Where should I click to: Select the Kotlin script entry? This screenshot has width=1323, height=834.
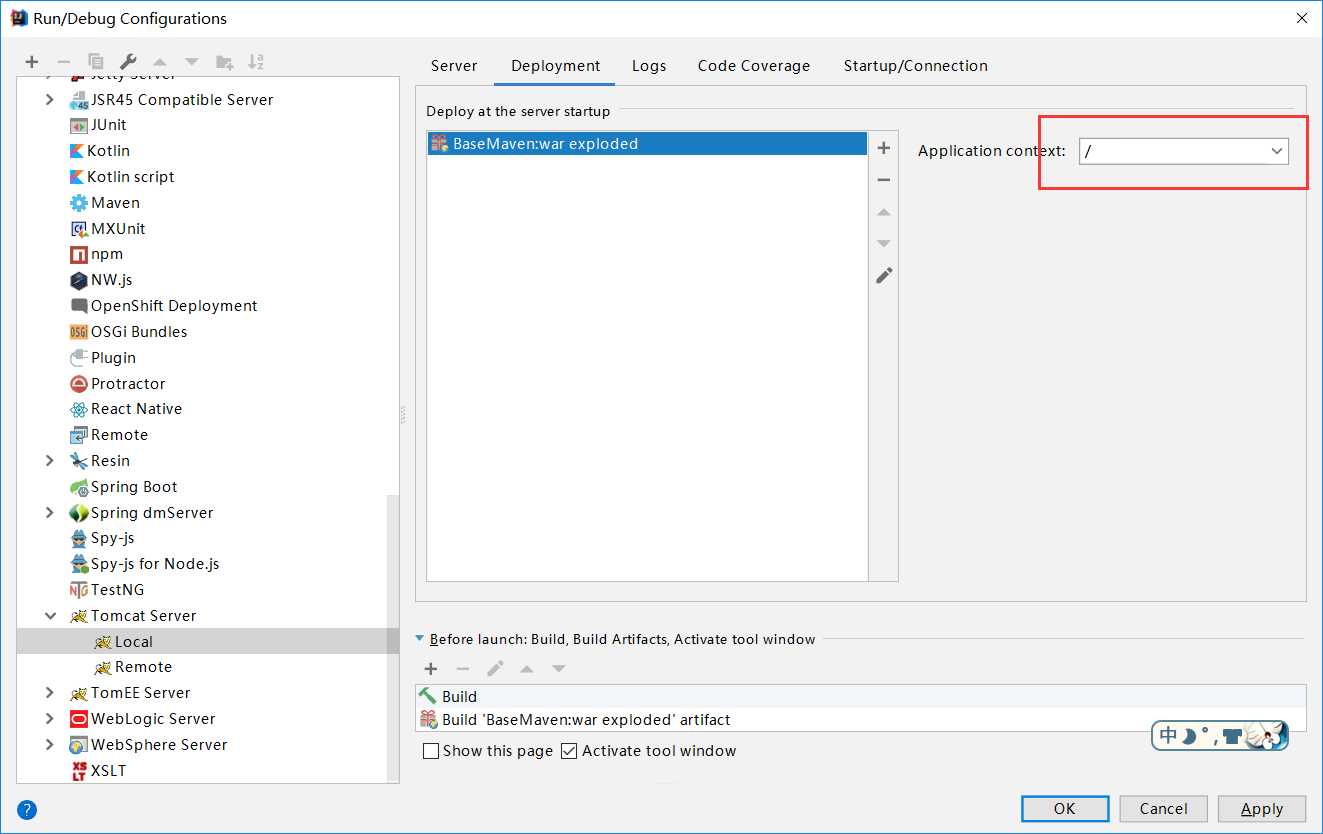pos(122,177)
